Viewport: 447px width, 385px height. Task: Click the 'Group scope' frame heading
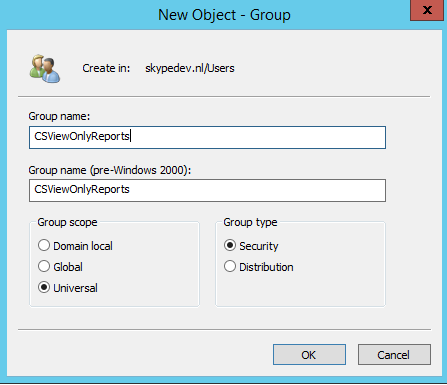(67, 222)
